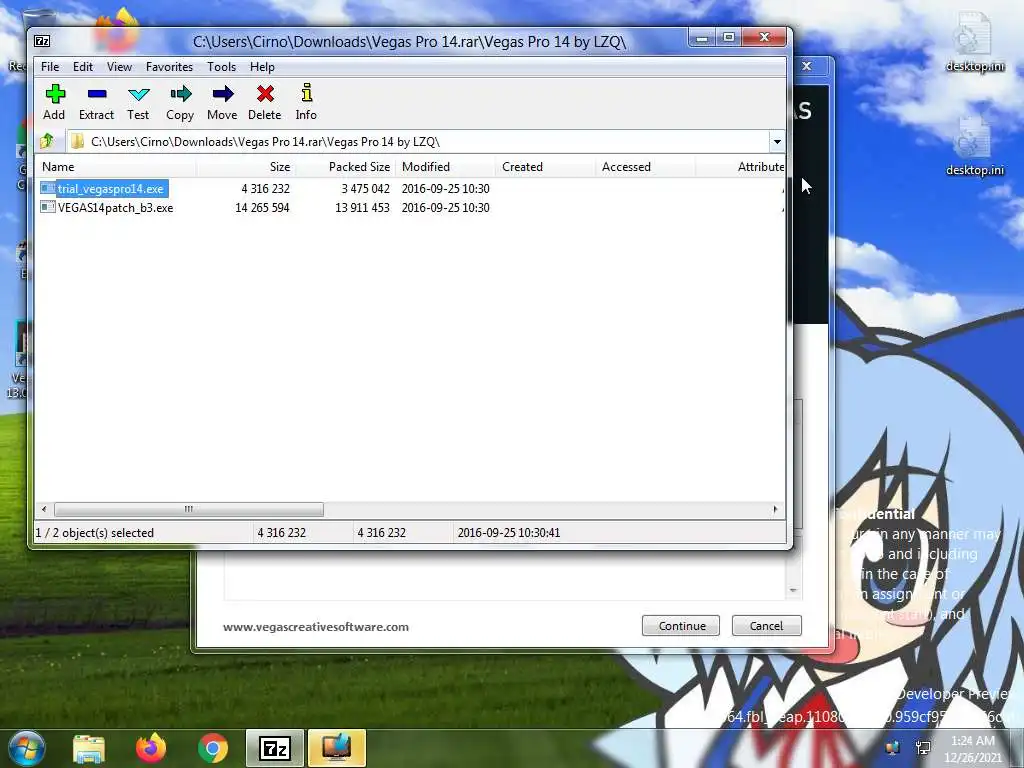
Task: Open the lower desktop.ini desktop icon
Action: [975, 146]
